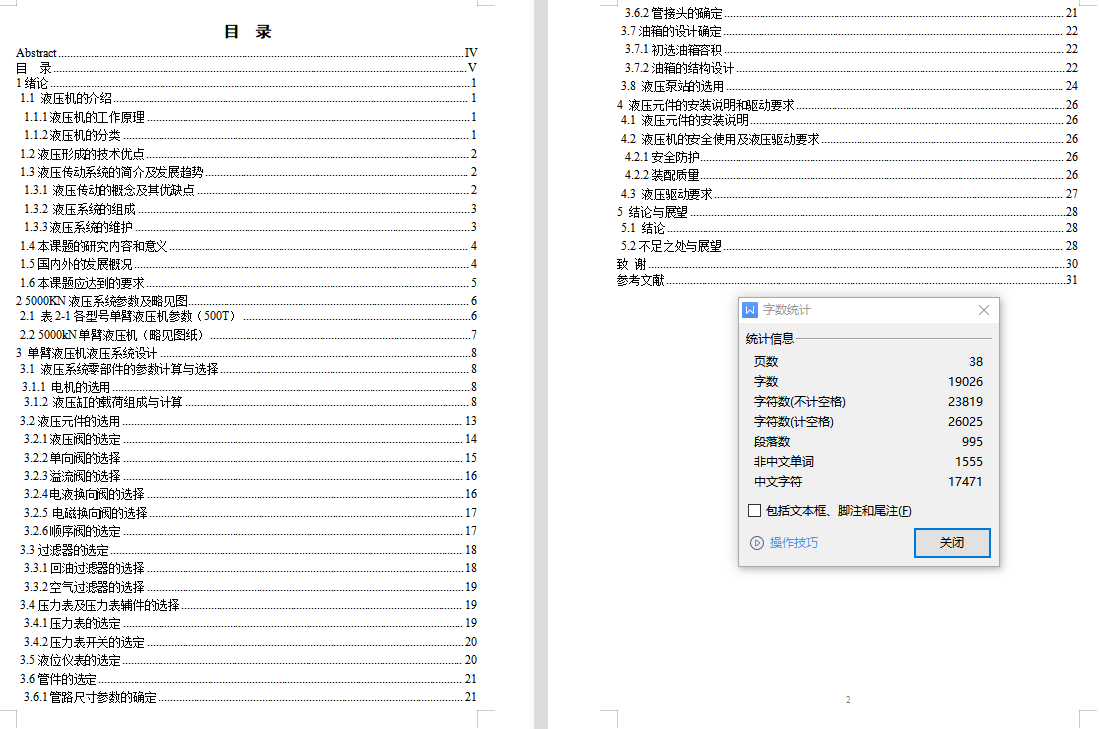
Task: Click '1.3 液压传动系统的简介及发展趋势' entry
Action: tap(247, 172)
